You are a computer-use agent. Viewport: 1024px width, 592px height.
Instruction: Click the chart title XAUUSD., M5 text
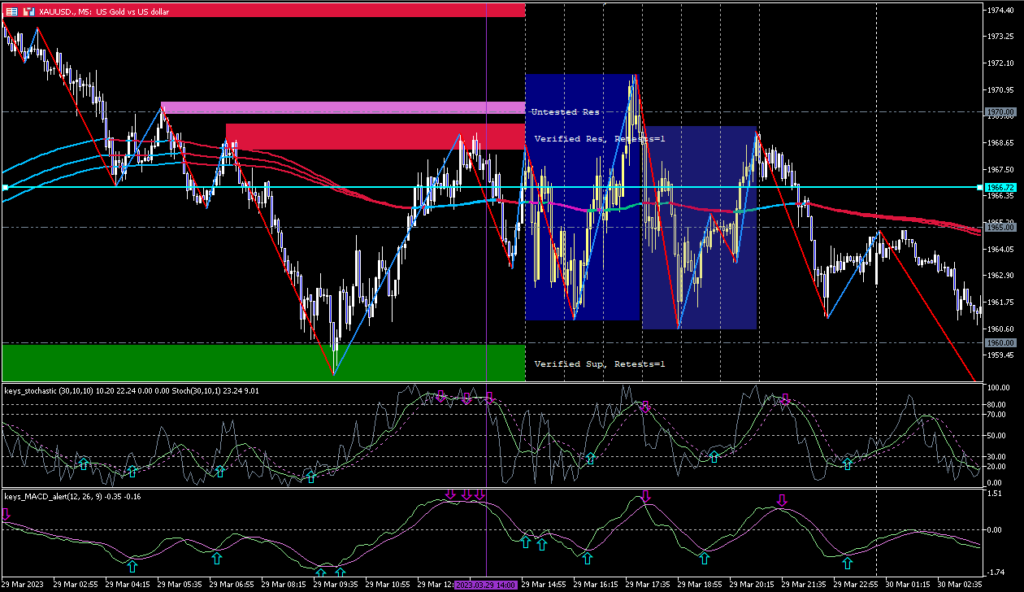[104, 12]
